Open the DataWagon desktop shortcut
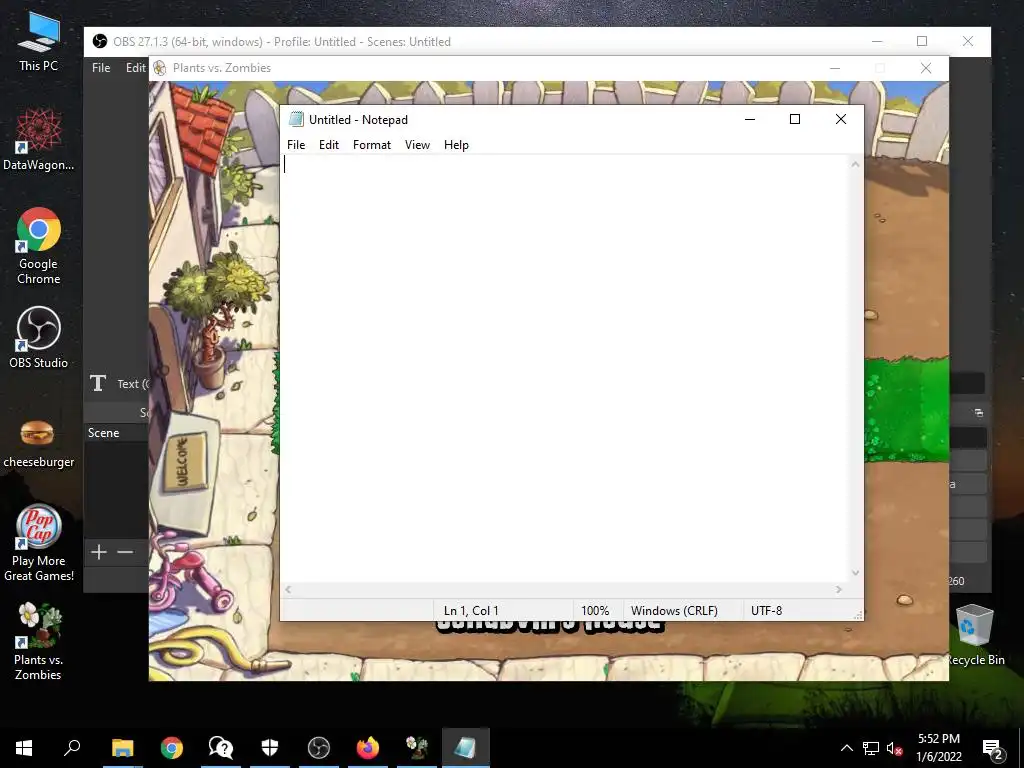This screenshot has height=768, width=1024. click(39, 140)
